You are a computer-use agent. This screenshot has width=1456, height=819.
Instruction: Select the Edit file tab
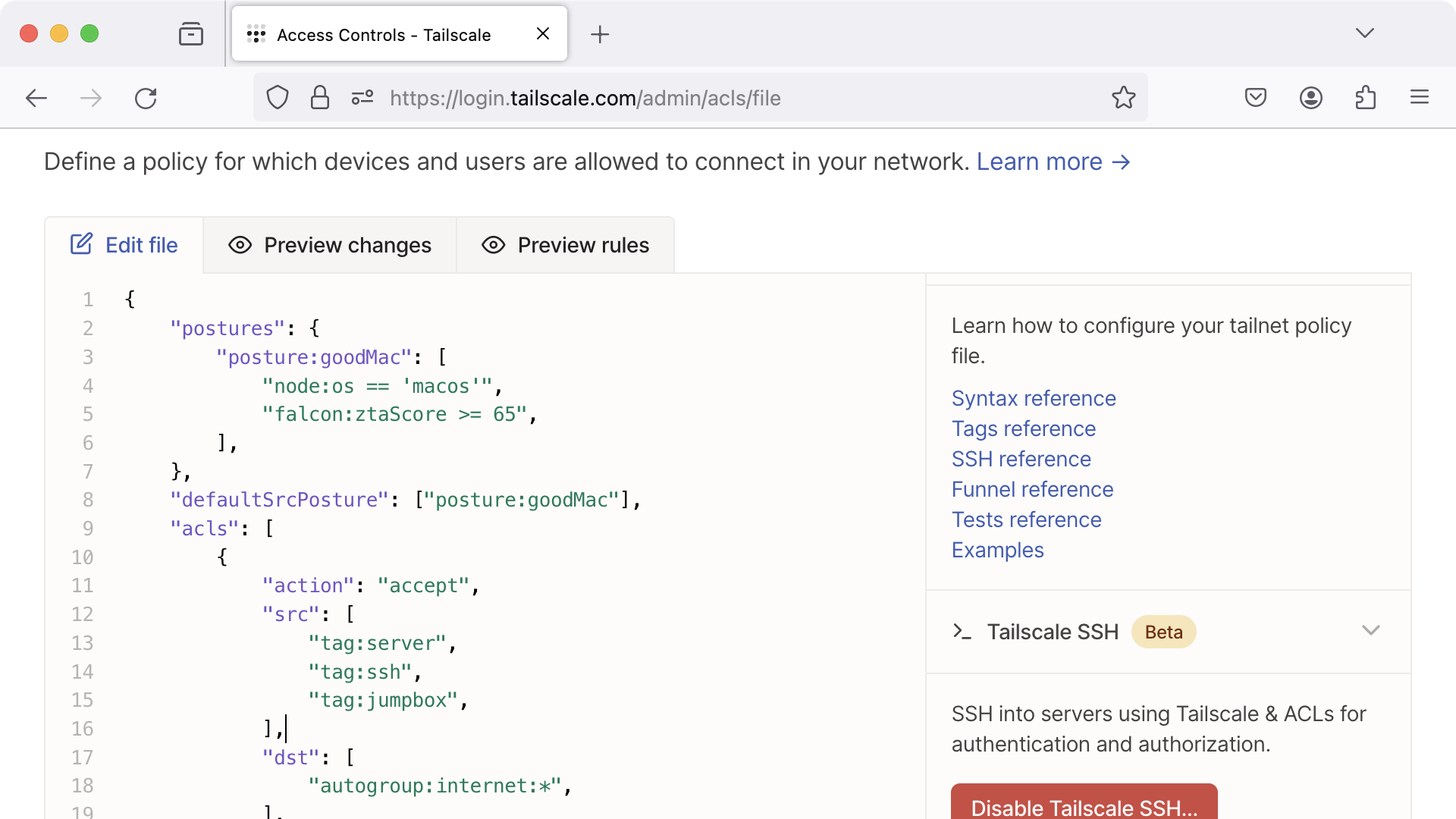point(124,245)
